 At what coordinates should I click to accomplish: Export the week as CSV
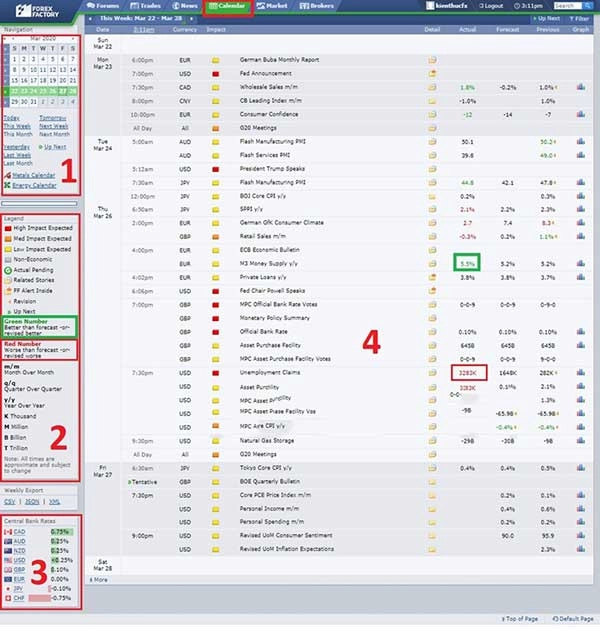tap(10, 502)
